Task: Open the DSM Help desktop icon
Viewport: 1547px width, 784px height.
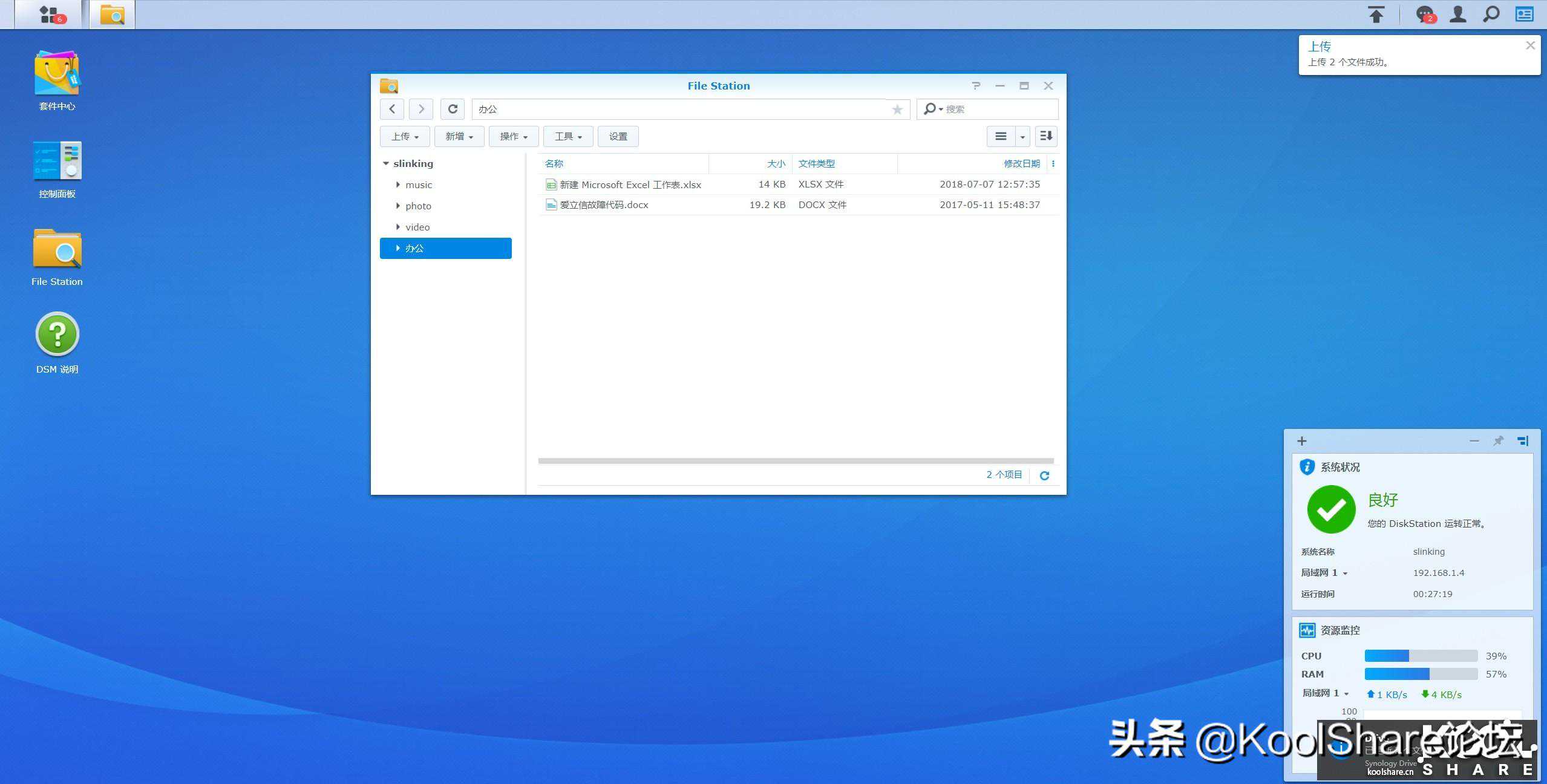Action: (57, 334)
